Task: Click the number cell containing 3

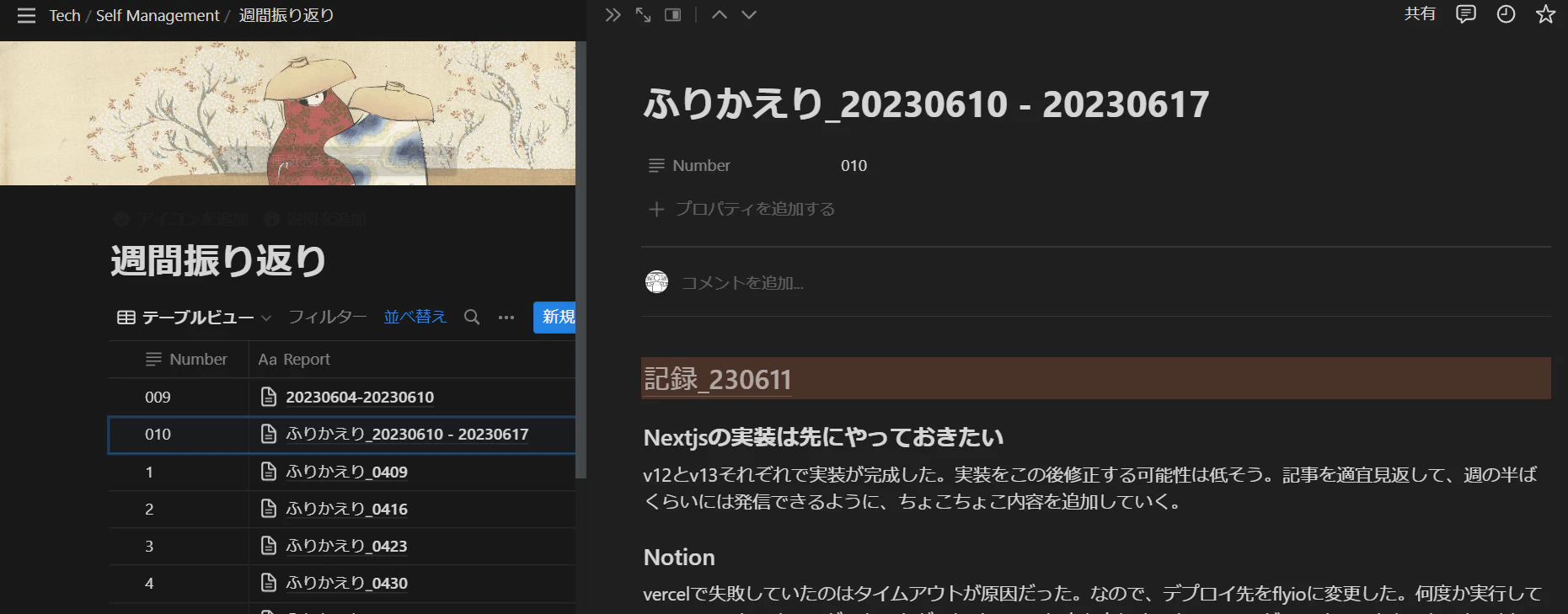Action: tap(179, 546)
